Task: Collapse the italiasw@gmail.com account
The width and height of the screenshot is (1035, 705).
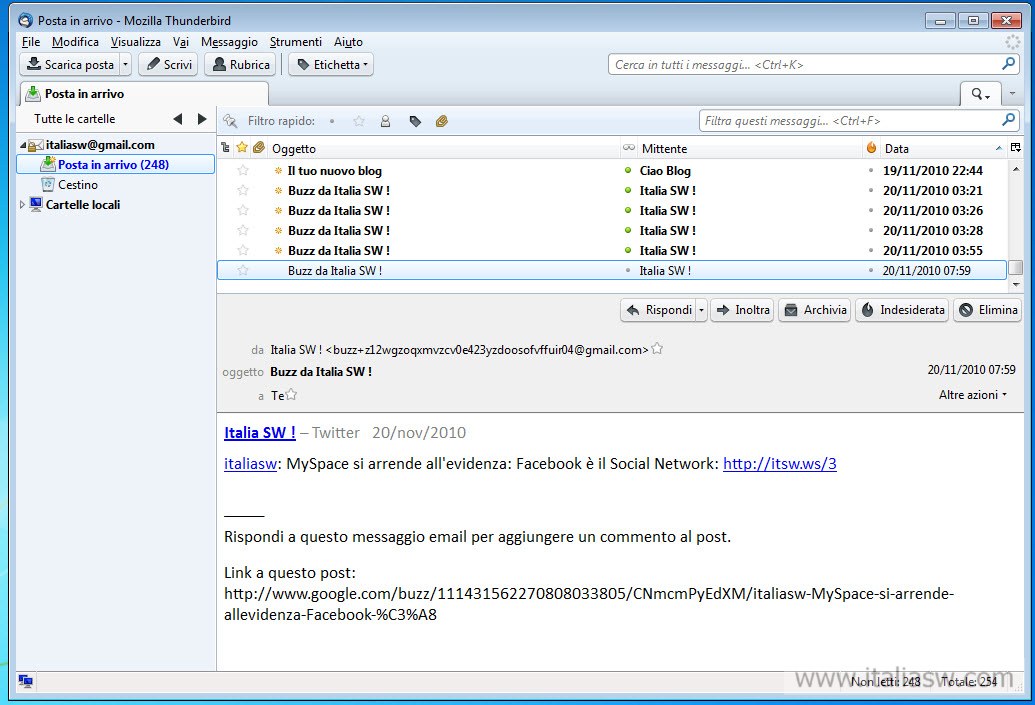Action: tap(23, 145)
